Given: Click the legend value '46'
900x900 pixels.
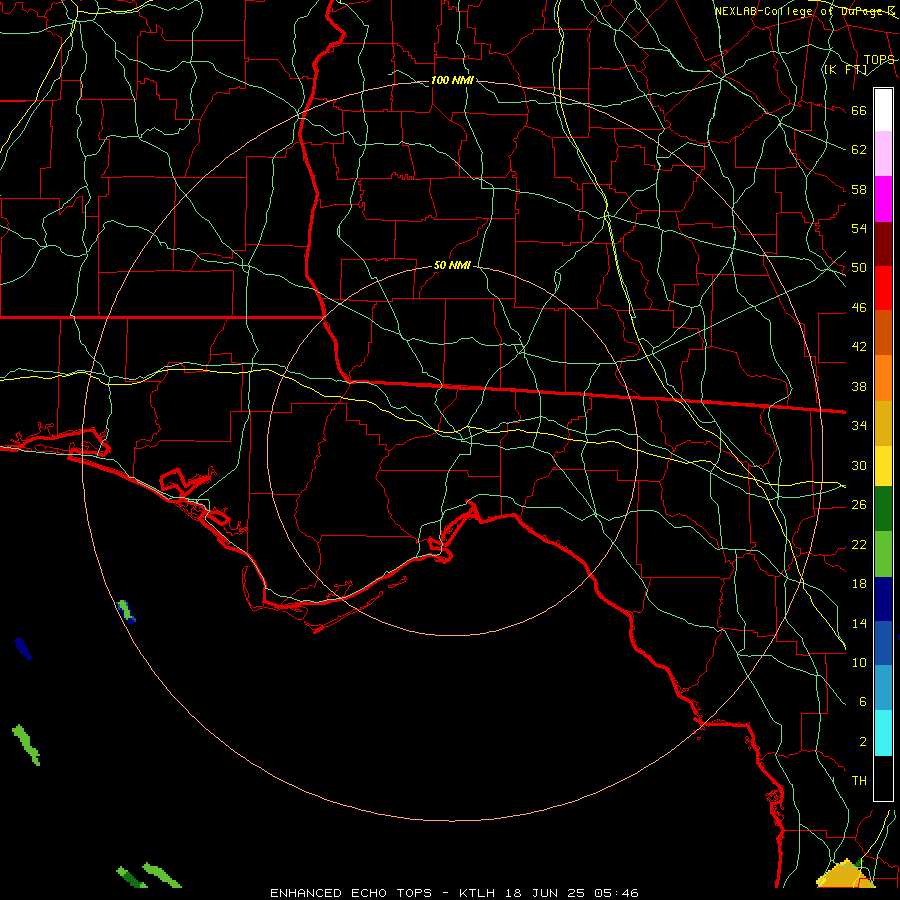Looking at the screenshot, I should (859, 307).
